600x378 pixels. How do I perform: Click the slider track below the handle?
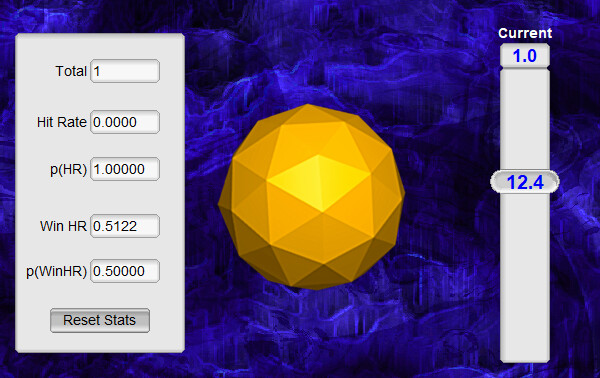tap(525, 277)
